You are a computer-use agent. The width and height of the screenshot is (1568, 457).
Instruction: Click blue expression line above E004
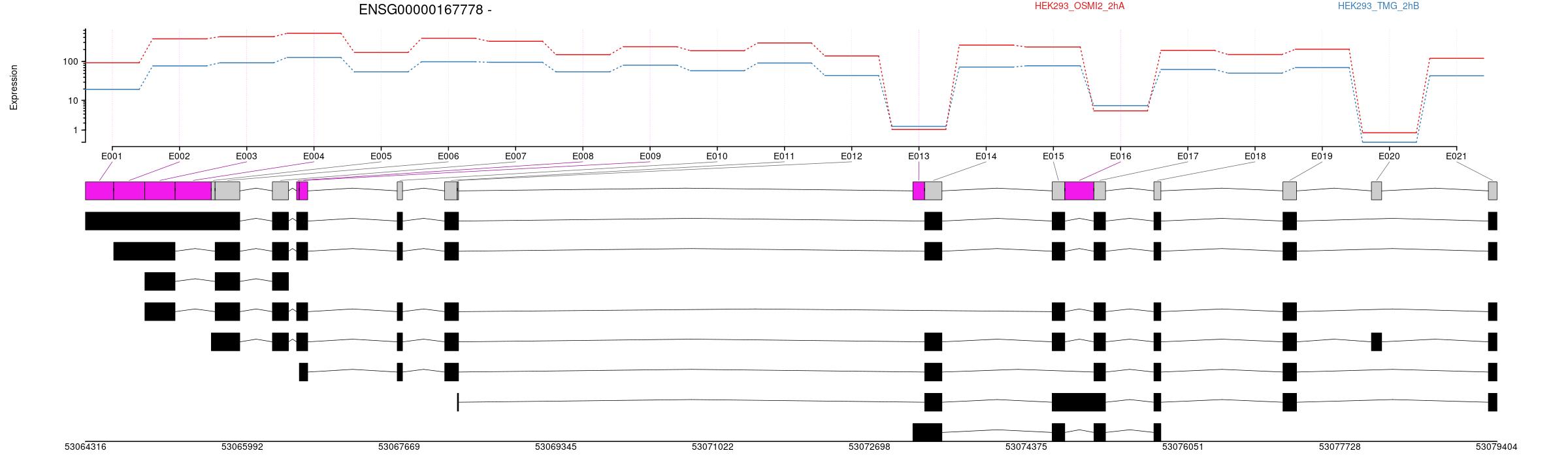(x=314, y=57)
